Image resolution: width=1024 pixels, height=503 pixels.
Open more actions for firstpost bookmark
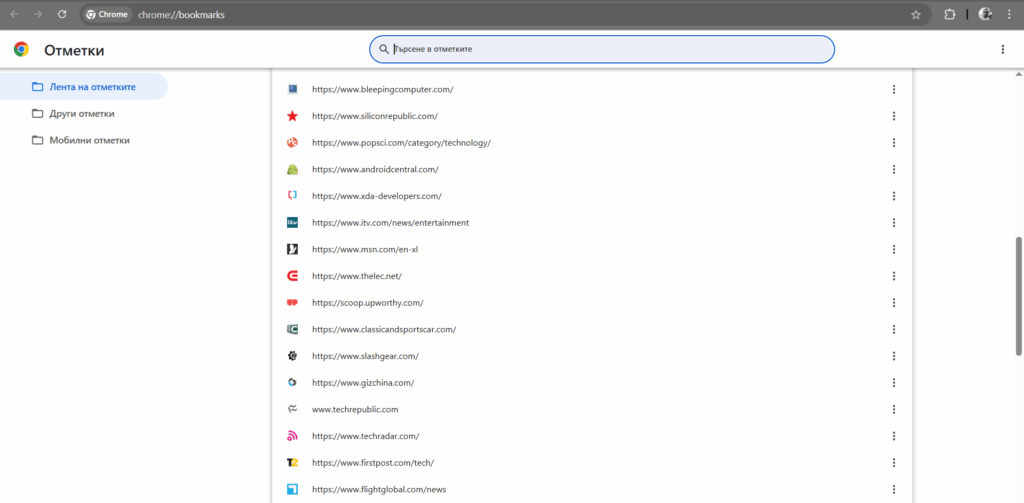[x=894, y=462]
